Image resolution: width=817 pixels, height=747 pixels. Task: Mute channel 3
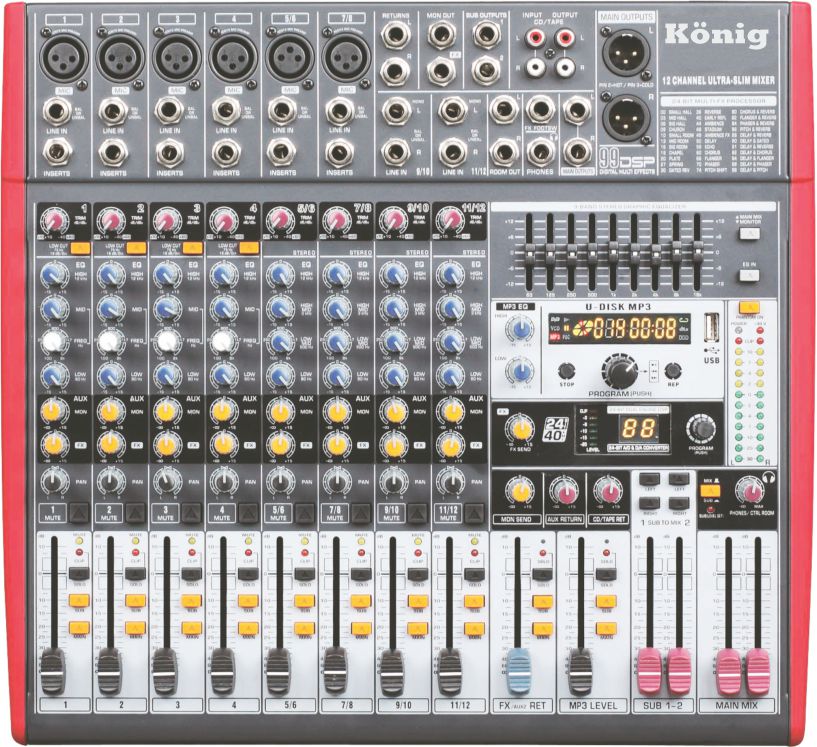click(x=166, y=511)
